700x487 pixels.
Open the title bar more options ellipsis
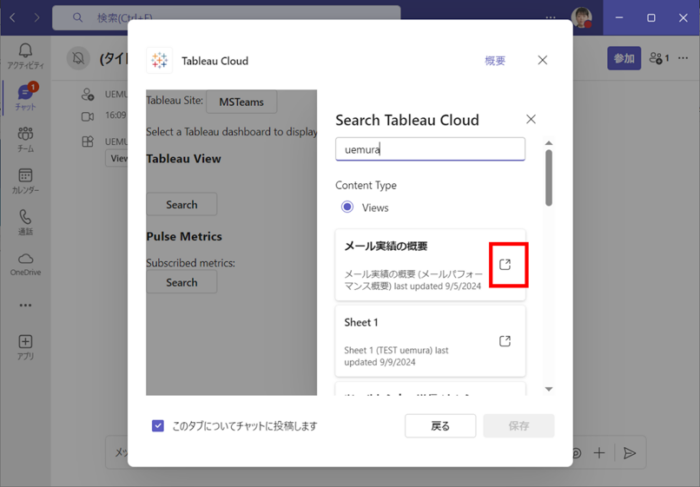pyautogui.click(x=550, y=18)
